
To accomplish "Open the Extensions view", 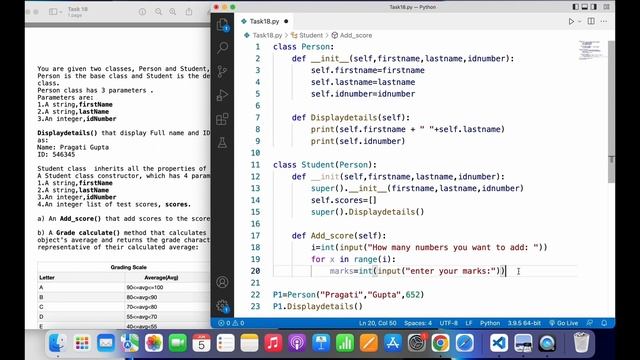I will [222, 119].
